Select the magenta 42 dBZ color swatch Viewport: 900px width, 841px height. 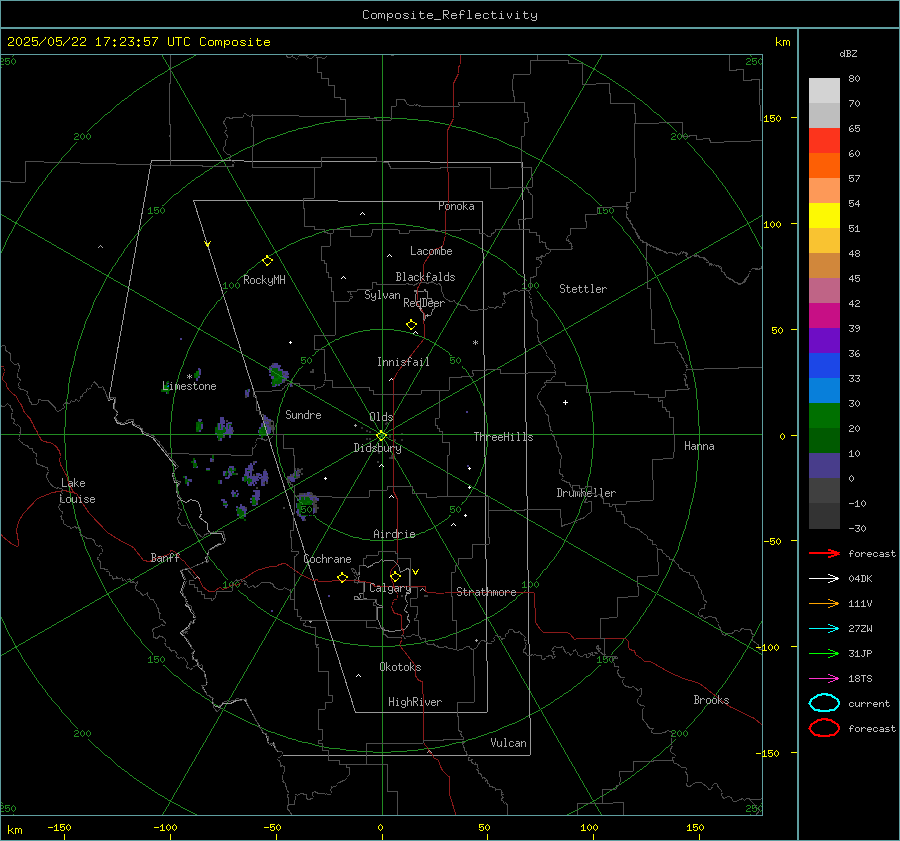[824, 315]
